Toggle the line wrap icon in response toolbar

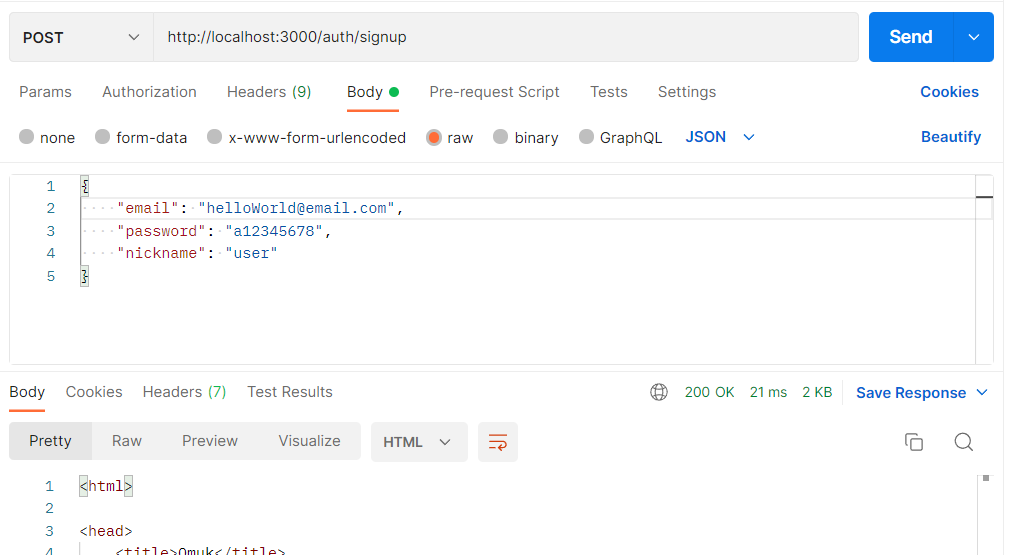coord(498,441)
